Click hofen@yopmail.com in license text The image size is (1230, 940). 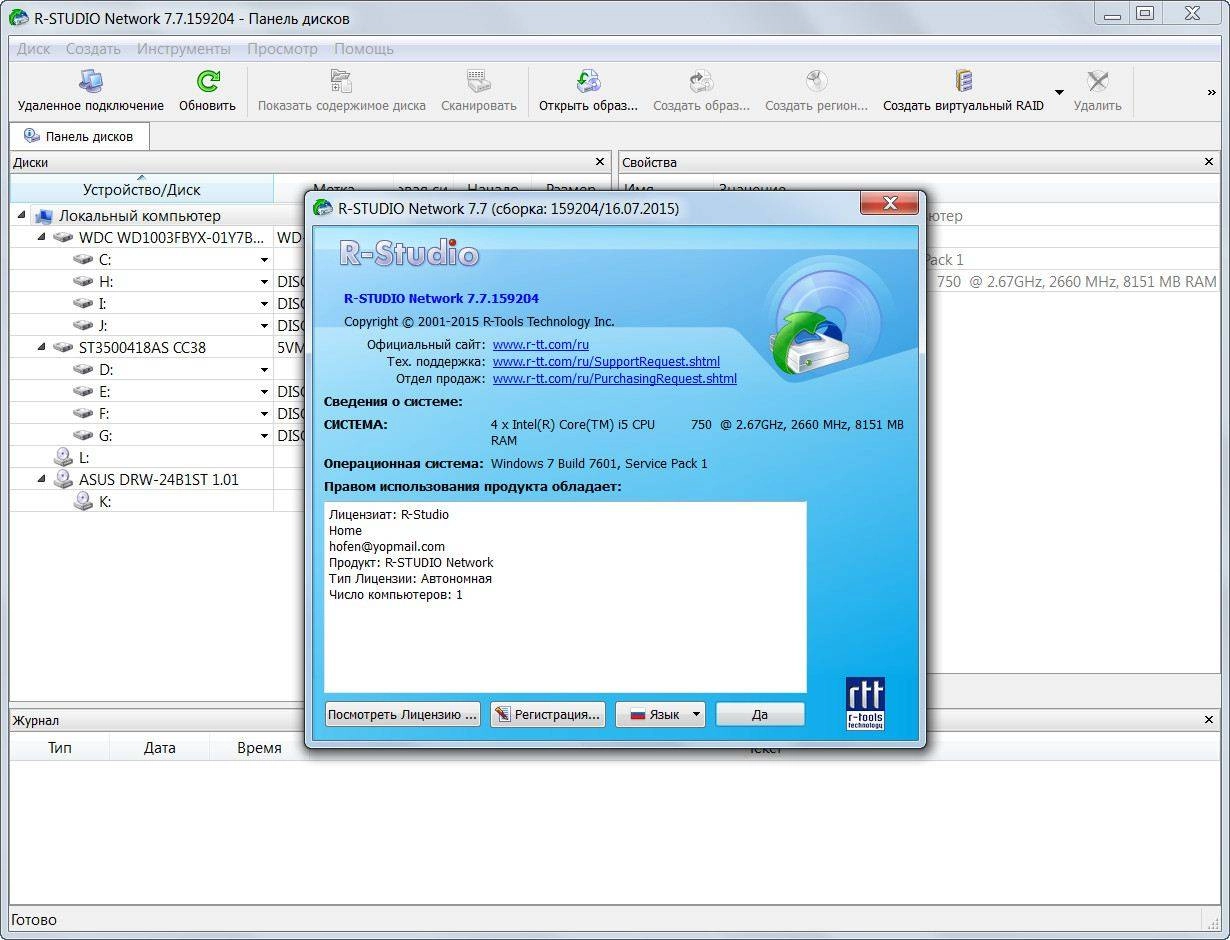[387, 546]
